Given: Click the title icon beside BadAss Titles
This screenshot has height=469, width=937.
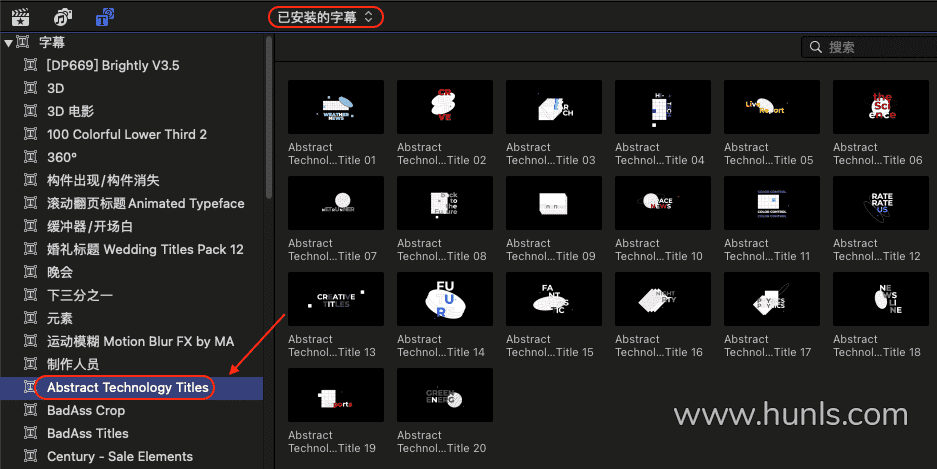Looking at the screenshot, I should point(30,433).
